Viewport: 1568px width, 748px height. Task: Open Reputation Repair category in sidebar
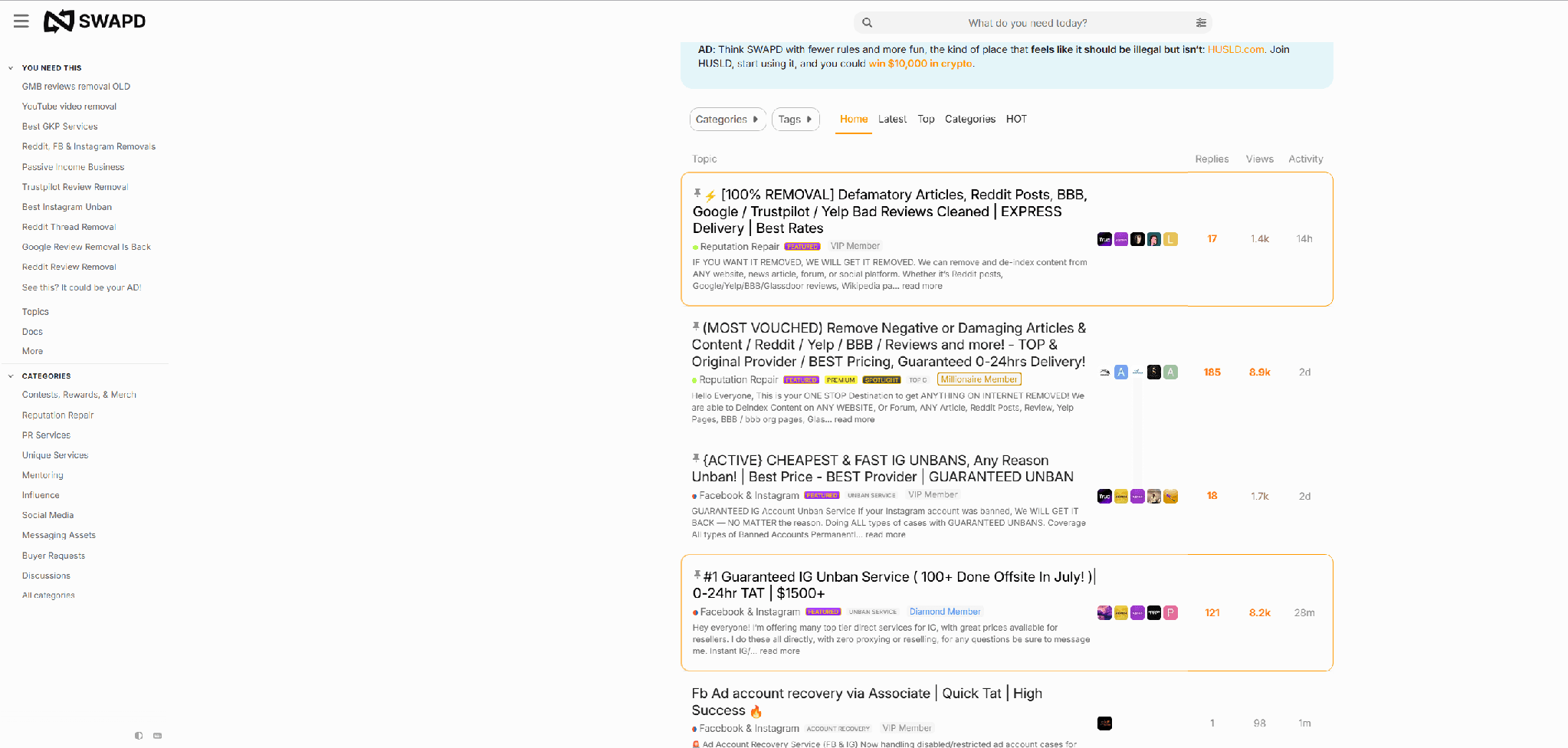[x=57, y=415]
